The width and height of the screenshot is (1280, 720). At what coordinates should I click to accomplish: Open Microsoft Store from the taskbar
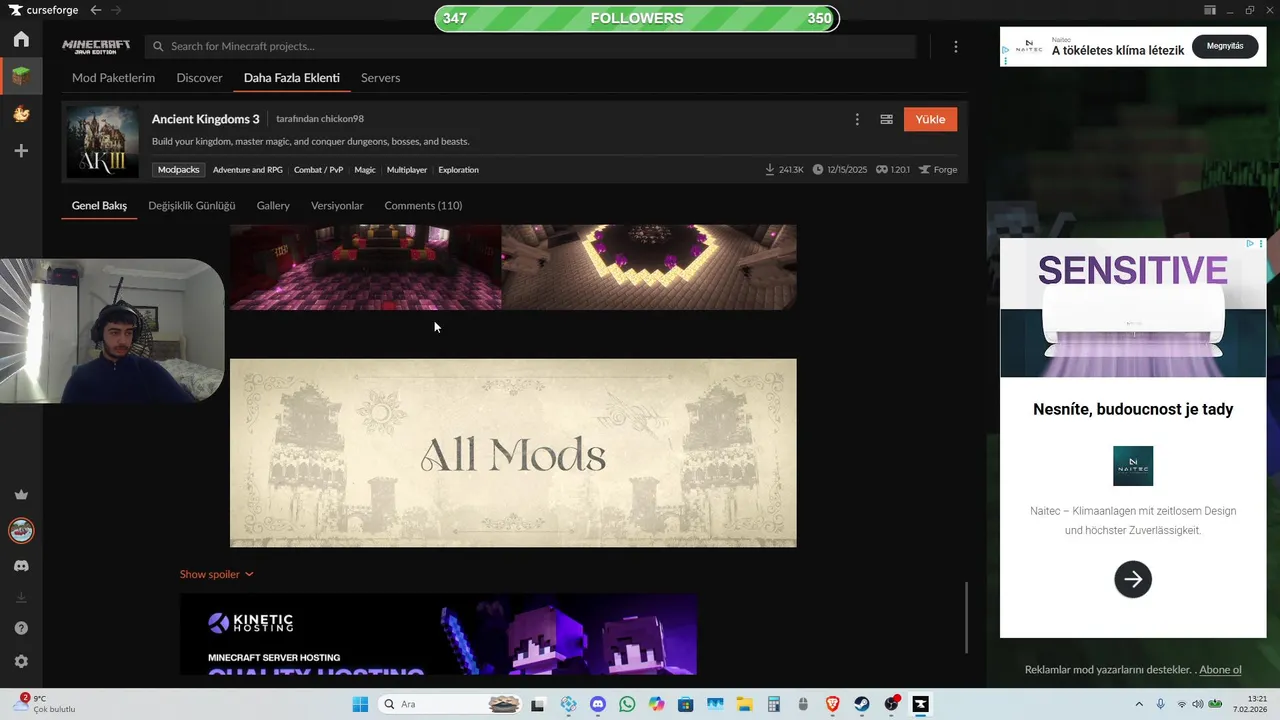click(x=686, y=704)
